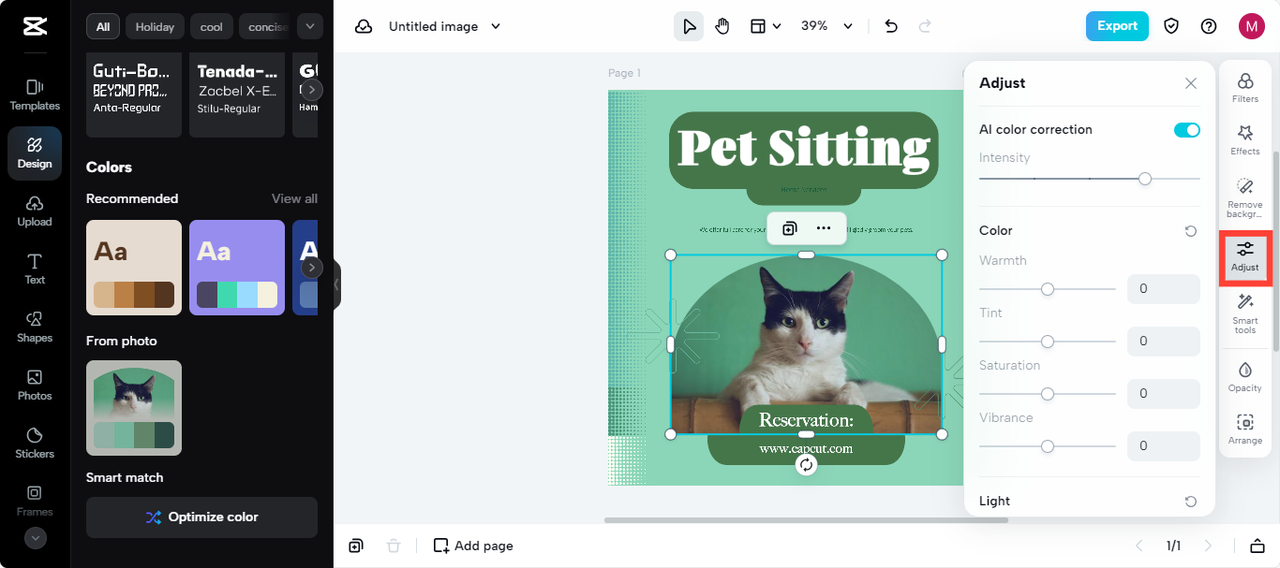Screen dimensions: 1280x568
Task: Show next recommended color palettes
Action: point(313,268)
